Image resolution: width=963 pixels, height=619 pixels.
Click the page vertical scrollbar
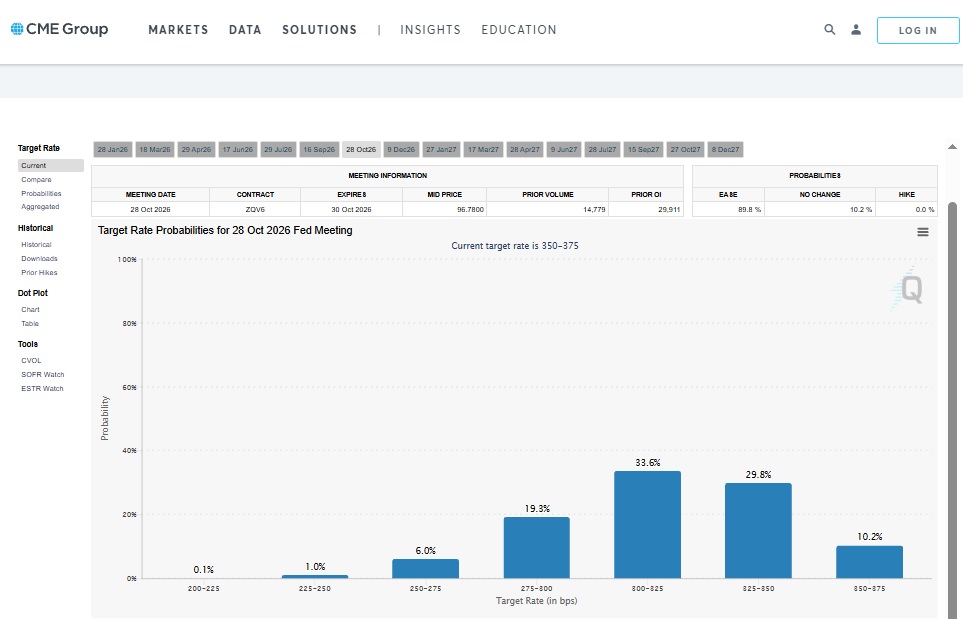pyautogui.click(x=953, y=400)
